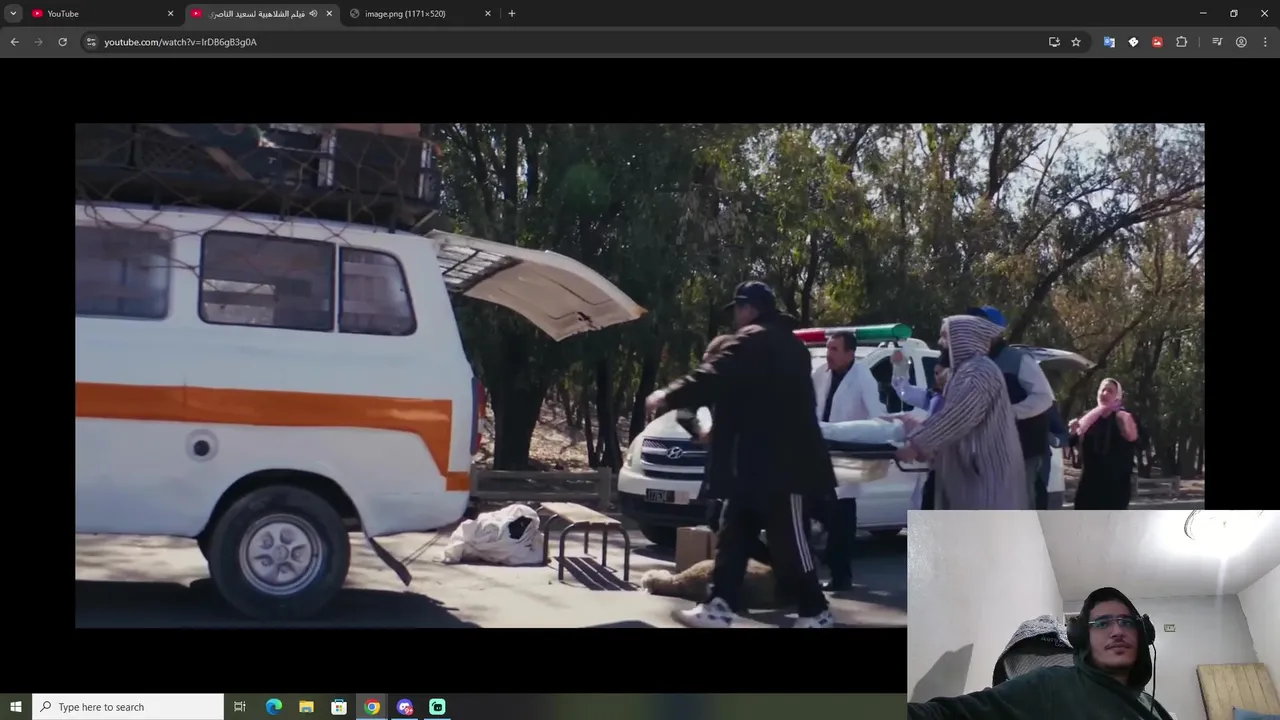Go back to the previous page
The width and height of the screenshot is (1280, 720).
click(x=14, y=42)
